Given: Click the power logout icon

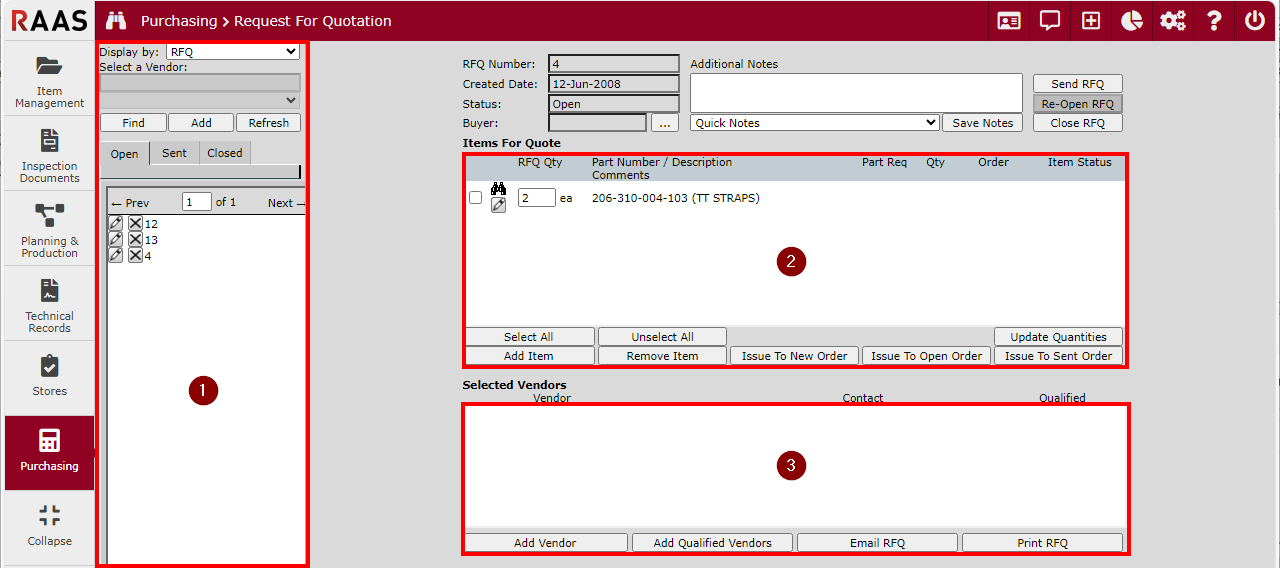Looking at the screenshot, I should pos(1255,21).
